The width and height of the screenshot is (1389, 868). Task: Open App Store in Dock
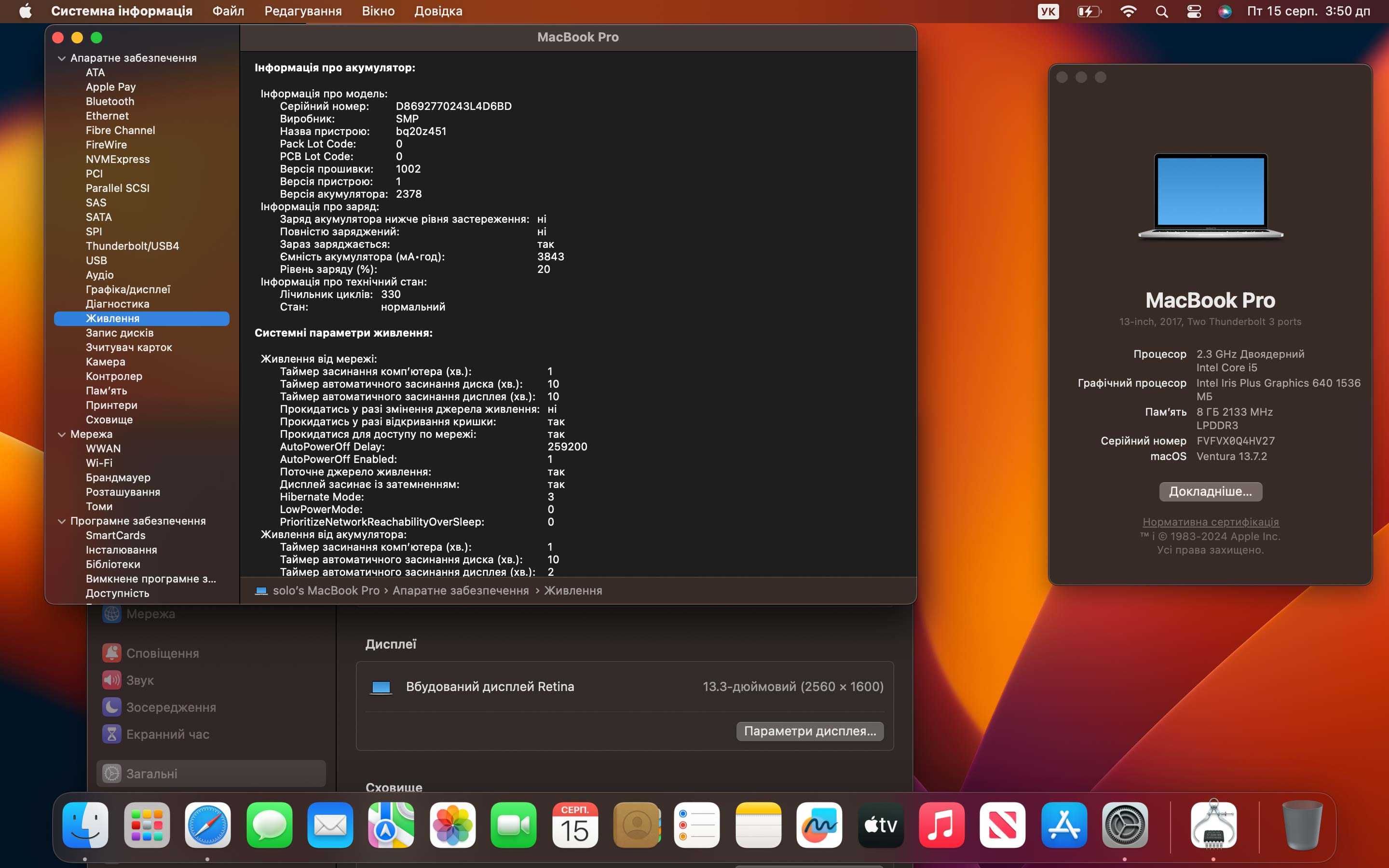point(1063,825)
